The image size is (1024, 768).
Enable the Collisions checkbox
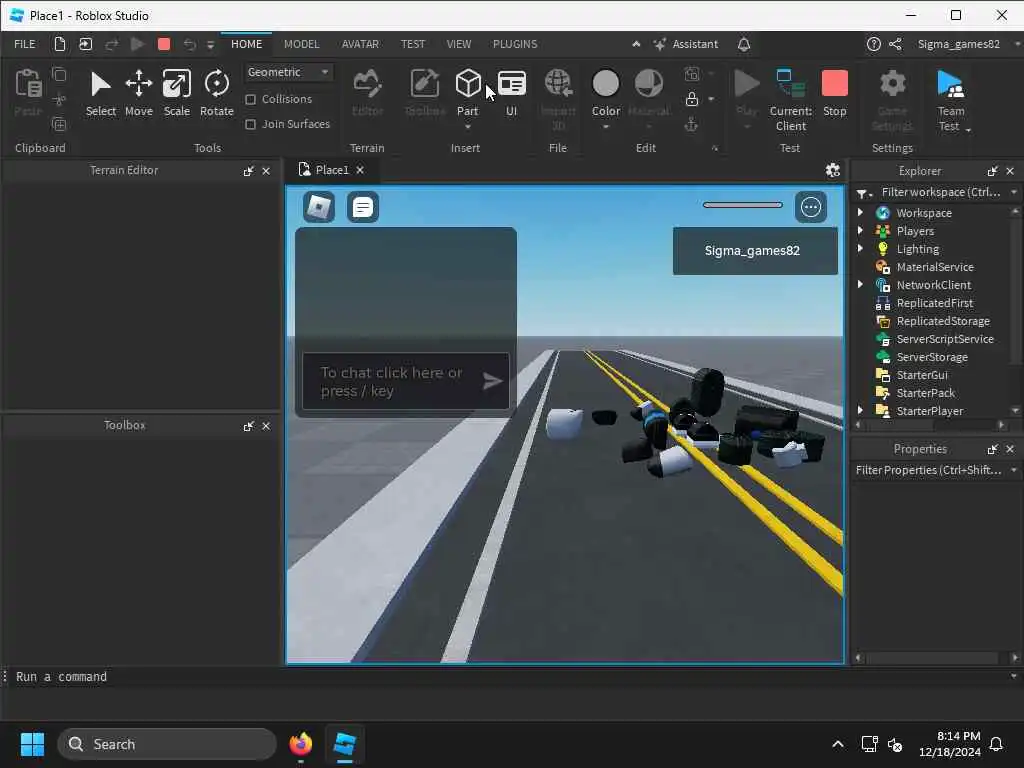[250, 99]
